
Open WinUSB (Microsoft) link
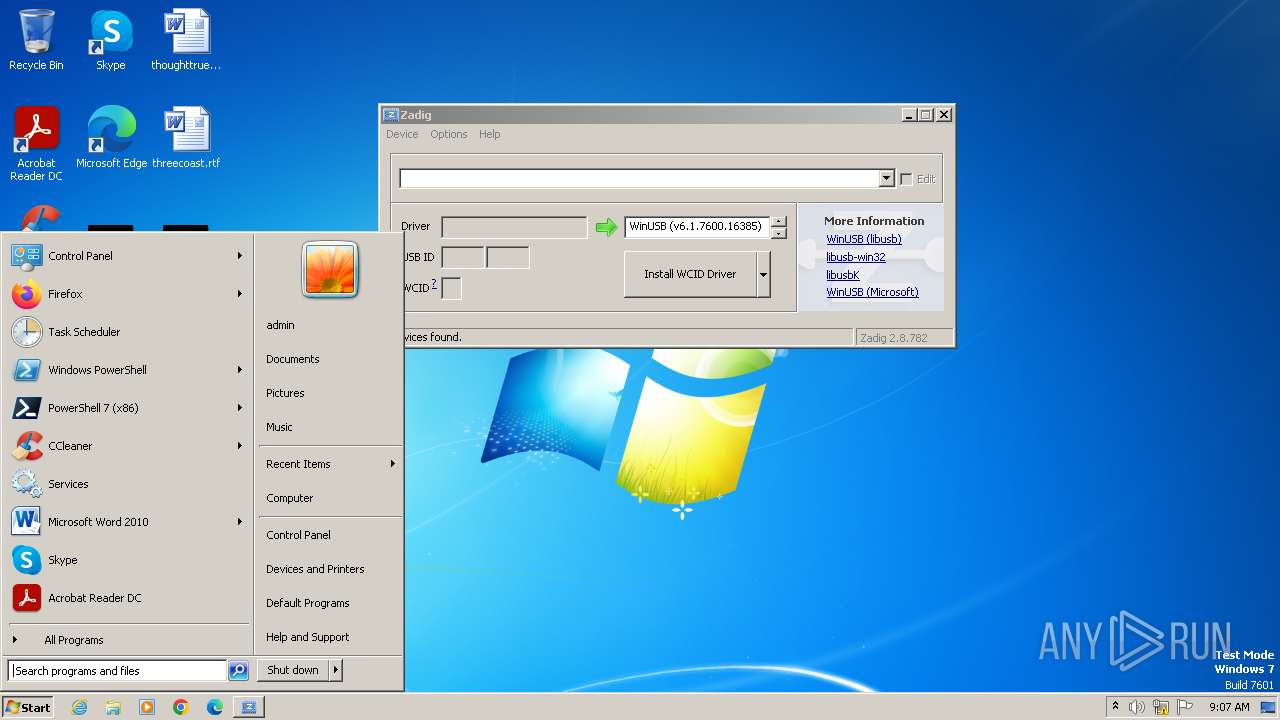[x=872, y=293]
